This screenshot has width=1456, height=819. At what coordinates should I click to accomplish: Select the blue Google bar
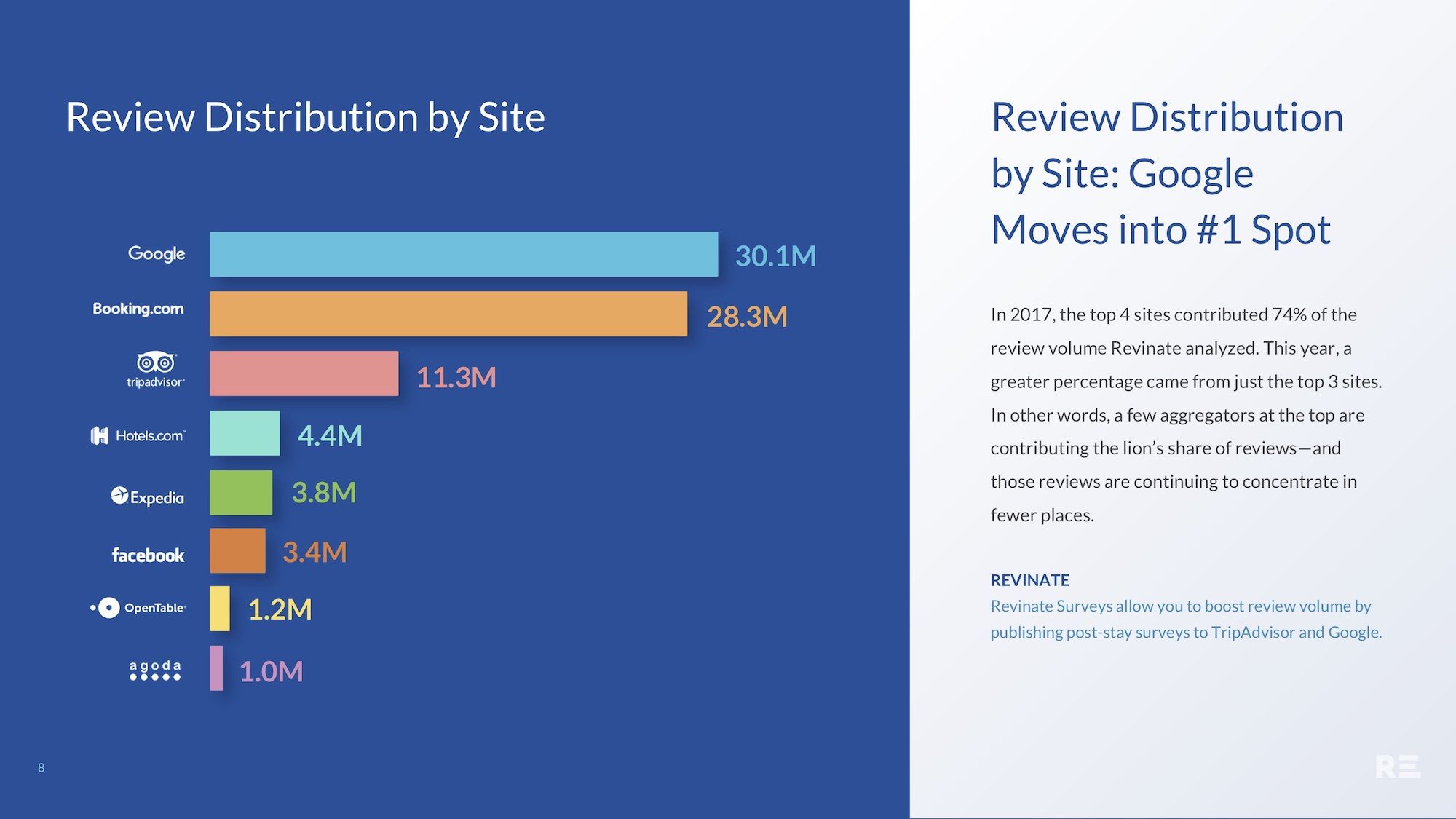pos(464,254)
